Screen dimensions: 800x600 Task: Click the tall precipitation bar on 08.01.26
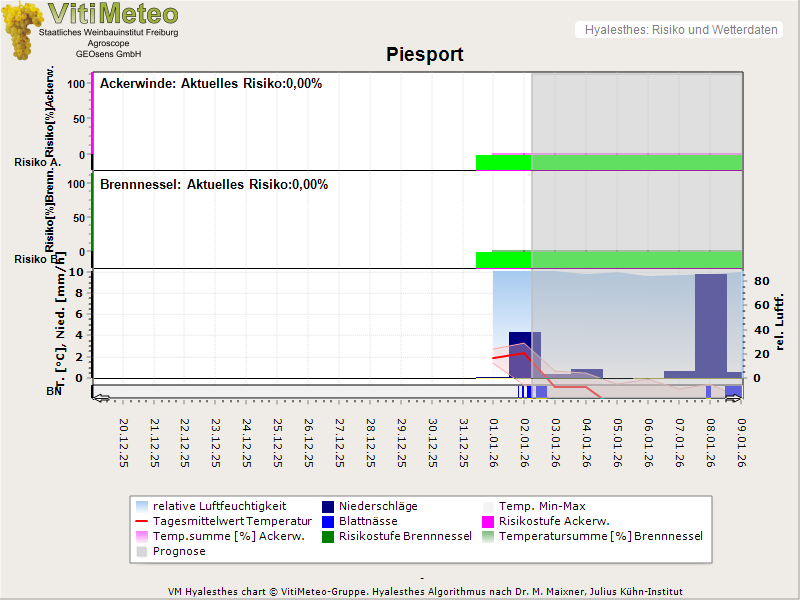pyautogui.click(x=710, y=325)
